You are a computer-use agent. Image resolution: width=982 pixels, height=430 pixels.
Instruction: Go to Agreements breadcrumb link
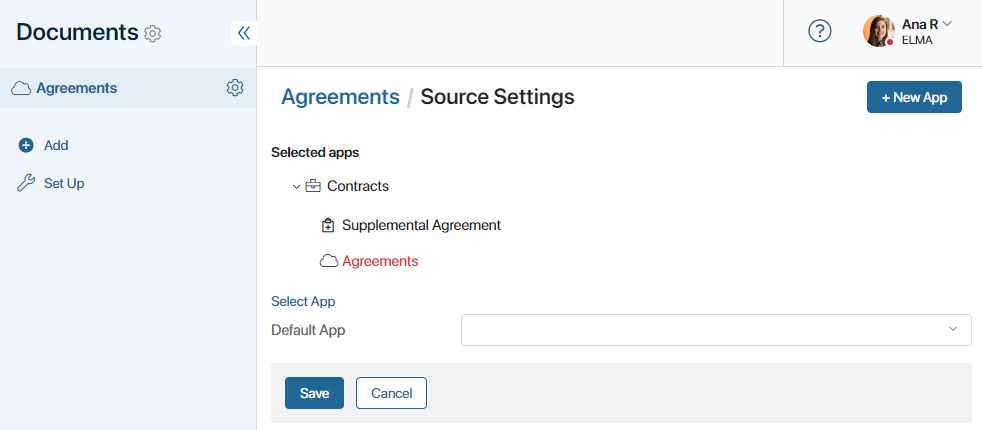[340, 97]
